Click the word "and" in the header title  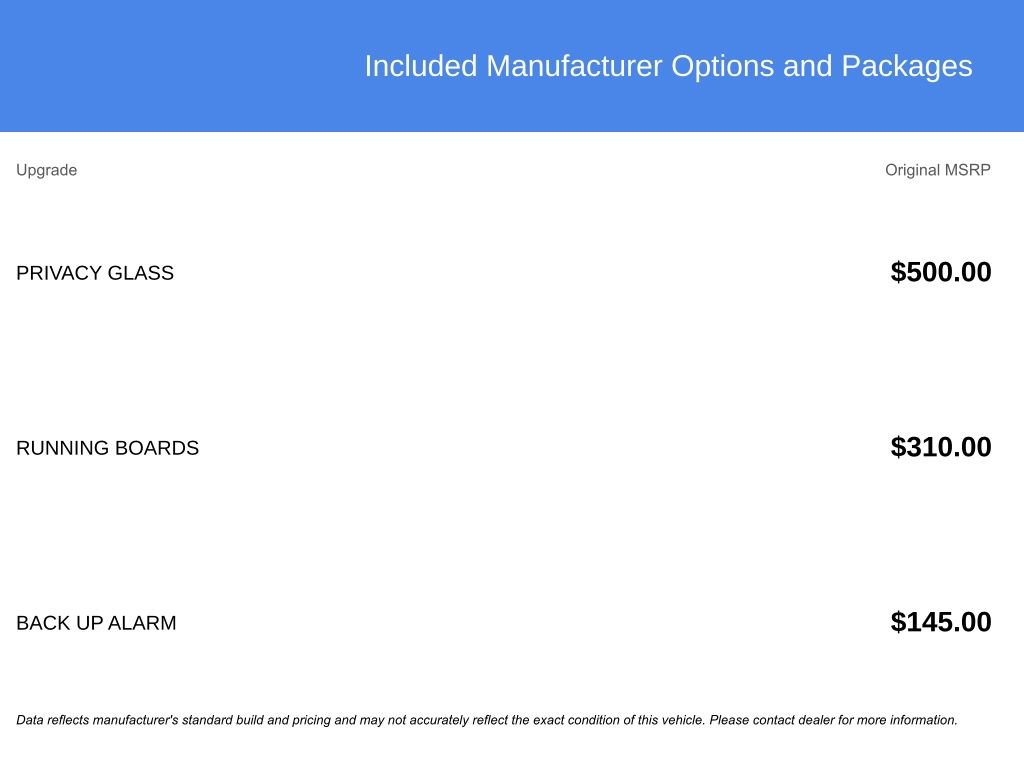[x=808, y=66]
